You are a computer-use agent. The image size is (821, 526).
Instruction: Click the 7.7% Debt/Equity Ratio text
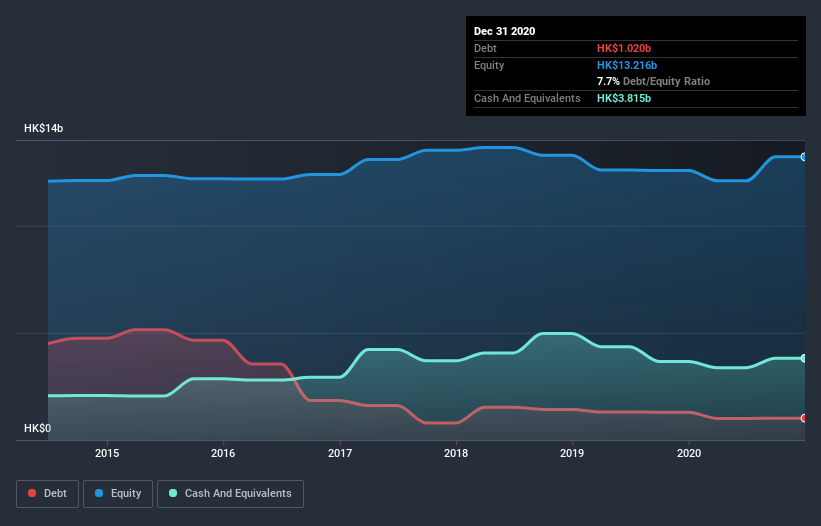653,81
